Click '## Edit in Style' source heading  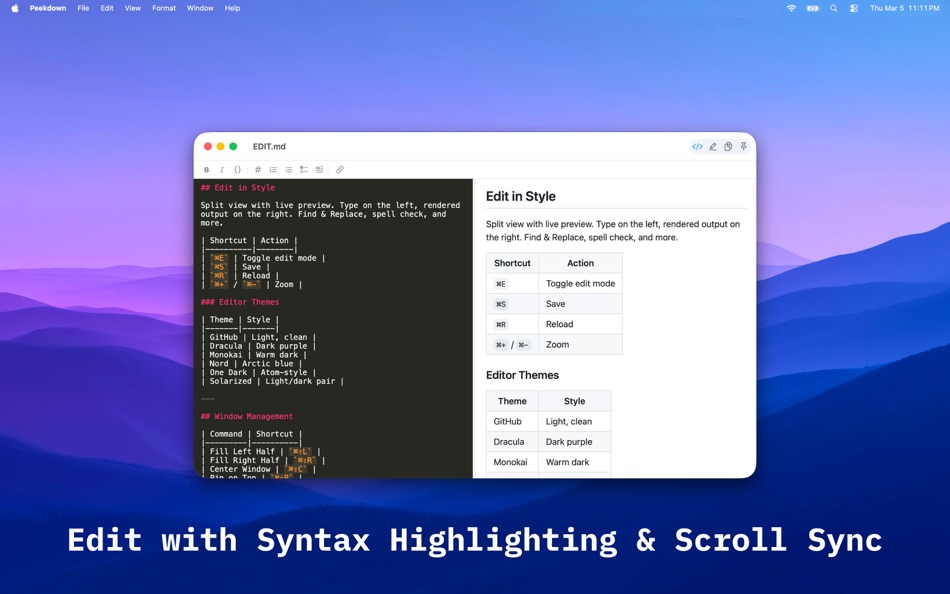coord(238,188)
